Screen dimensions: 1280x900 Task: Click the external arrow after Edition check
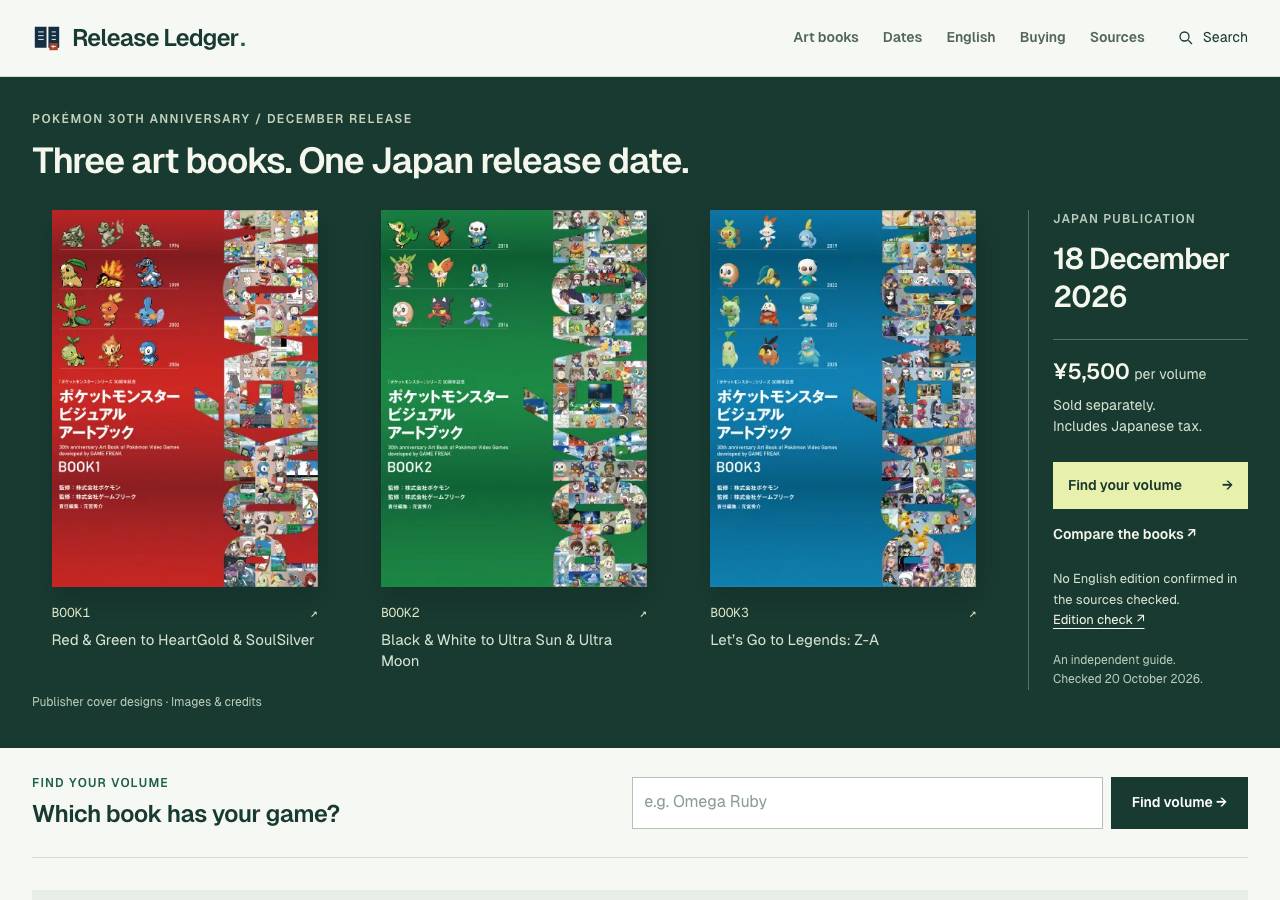pyautogui.click(x=1140, y=619)
